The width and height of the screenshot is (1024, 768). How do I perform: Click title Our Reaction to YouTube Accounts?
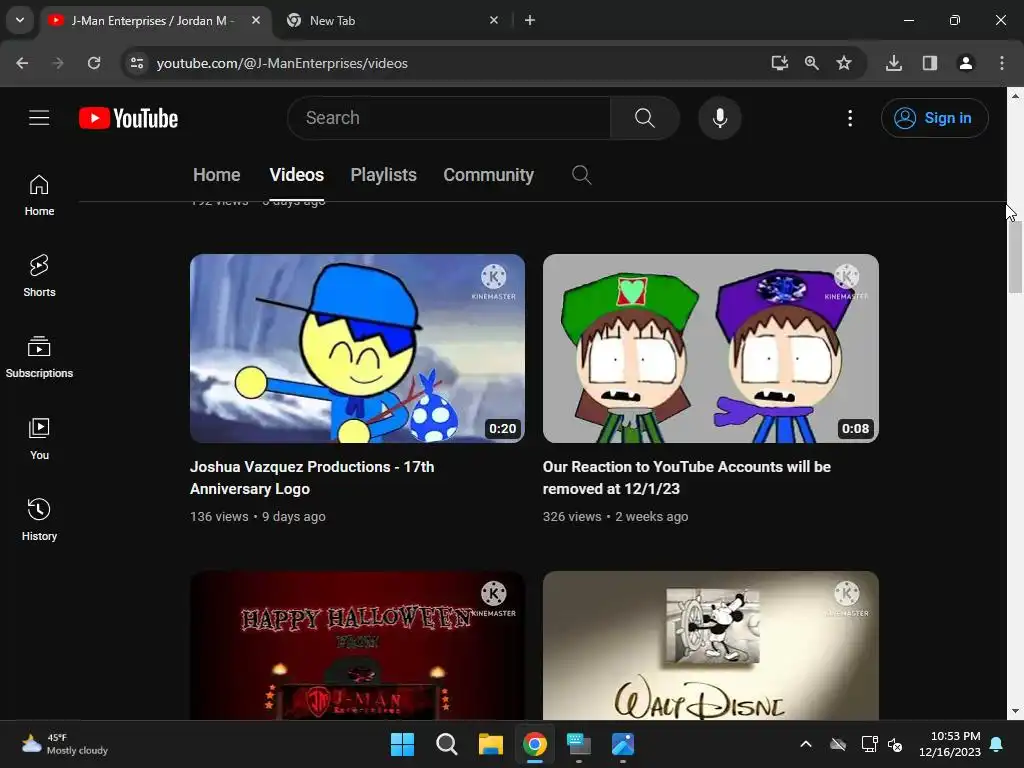tap(686, 477)
